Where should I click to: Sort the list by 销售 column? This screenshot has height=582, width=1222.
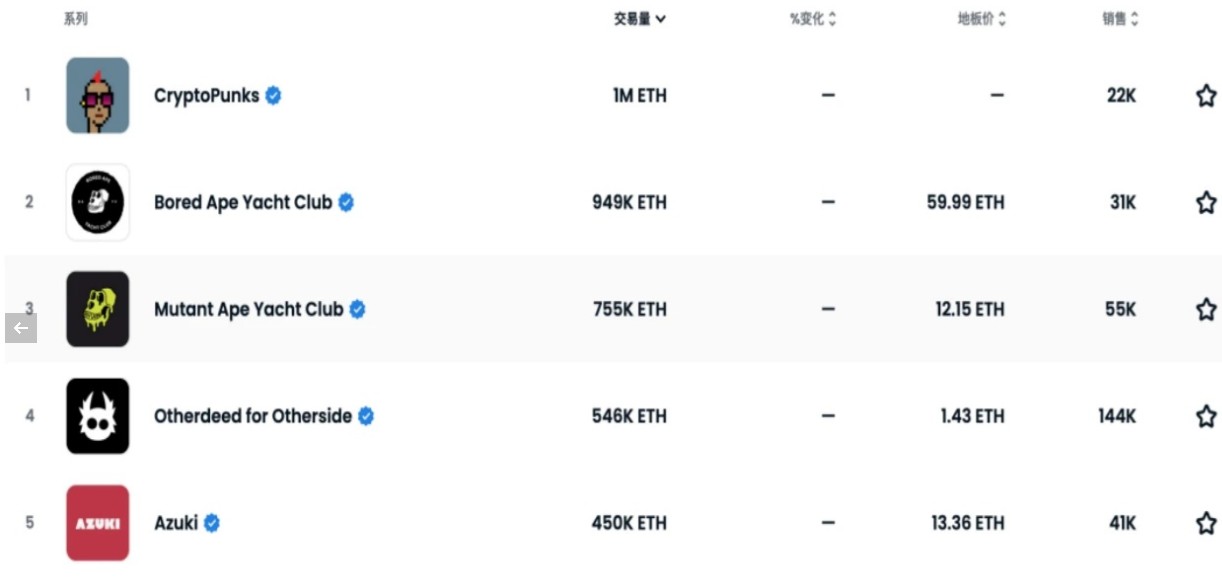1121,19
